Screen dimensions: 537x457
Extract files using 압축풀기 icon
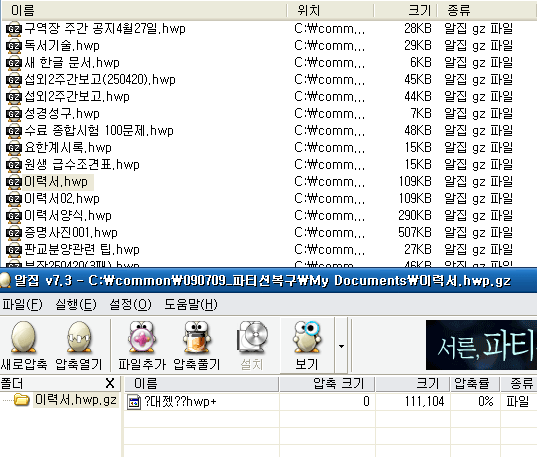[197, 337]
